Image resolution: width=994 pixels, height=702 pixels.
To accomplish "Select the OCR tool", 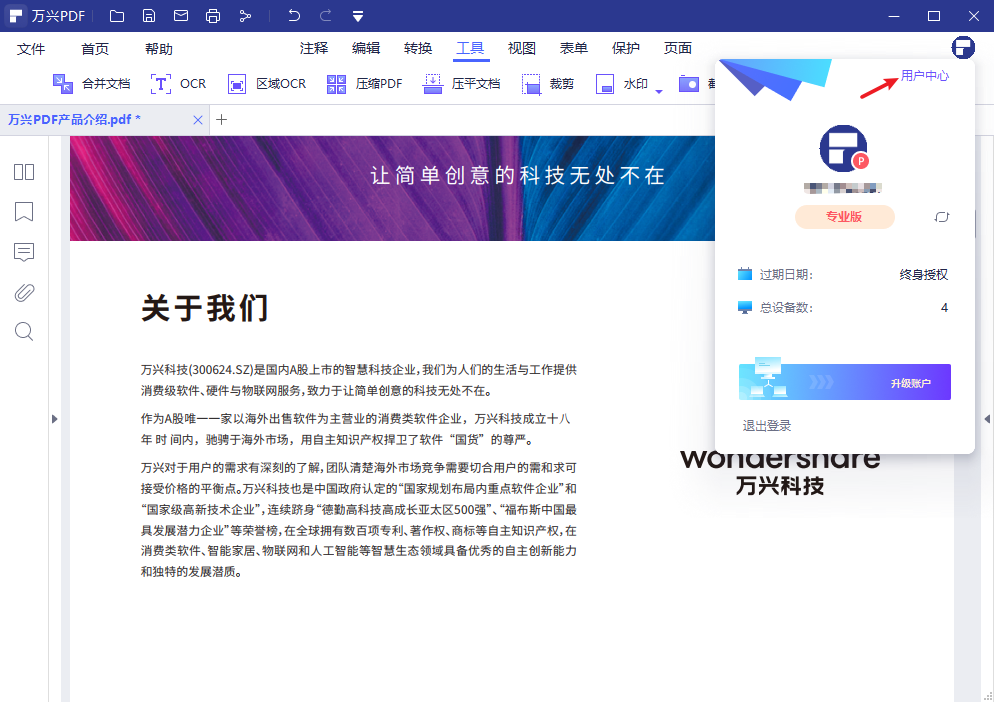I will point(178,84).
